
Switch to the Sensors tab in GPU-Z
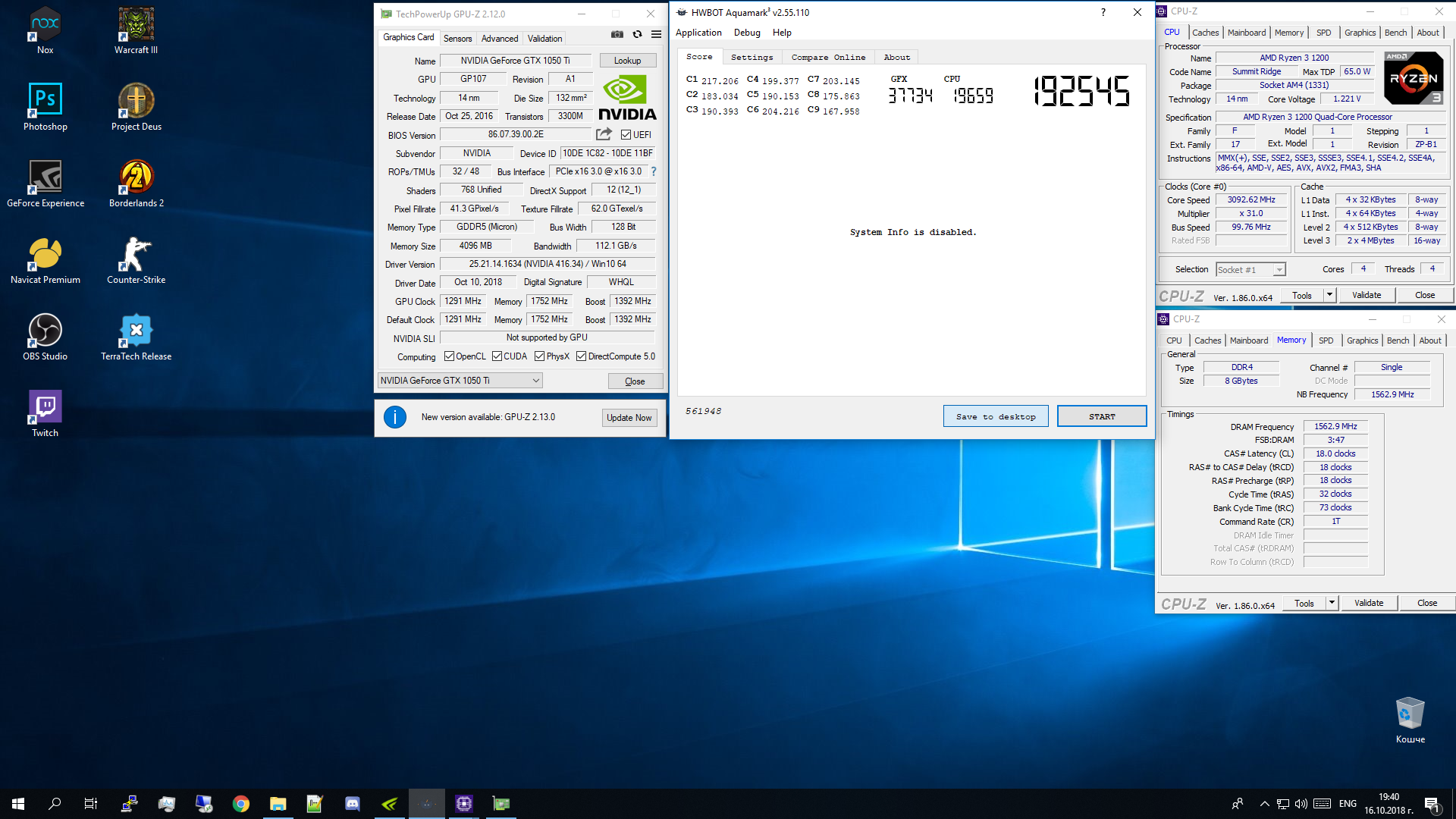457,39
